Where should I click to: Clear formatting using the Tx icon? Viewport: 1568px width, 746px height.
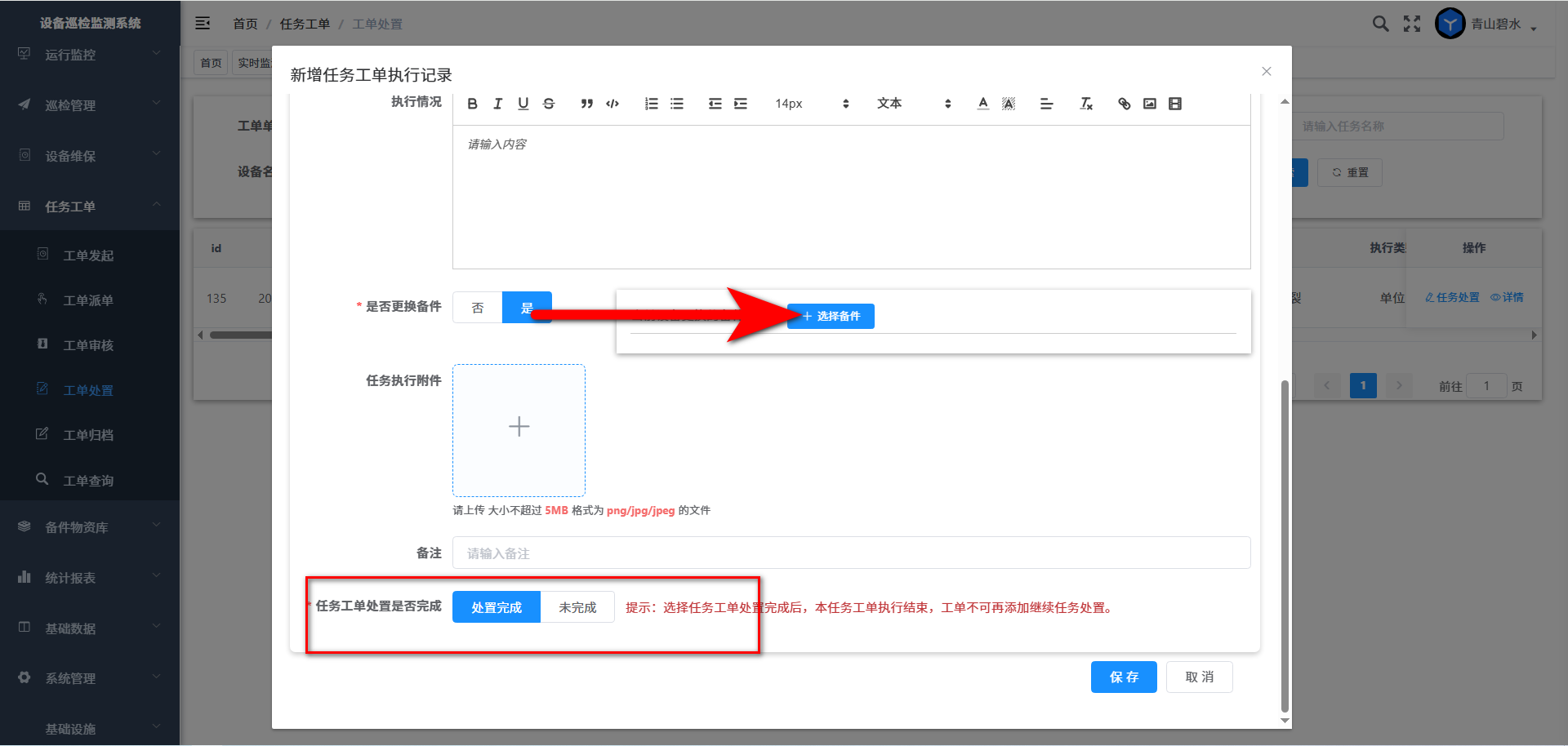pos(1085,104)
